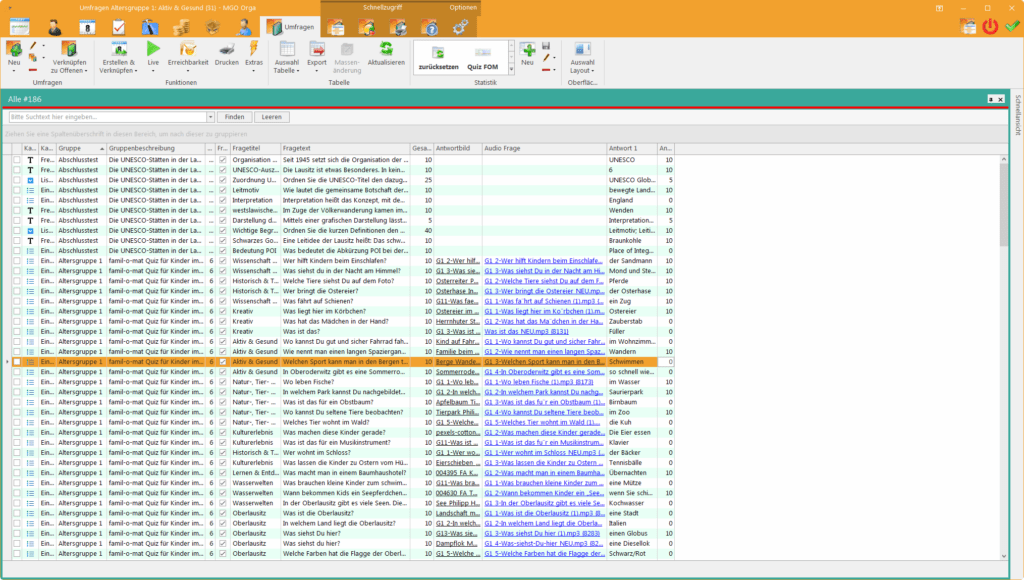Toggle Fr... checkbox in 'Organisation ...' row
The height and width of the screenshot is (580, 1024).
point(223,159)
